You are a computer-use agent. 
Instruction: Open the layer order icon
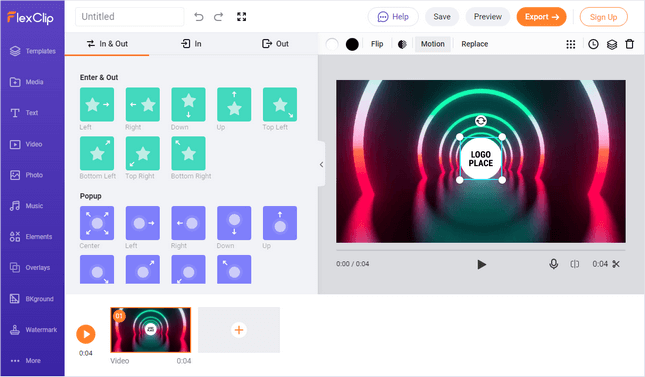(x=612, y=44)
